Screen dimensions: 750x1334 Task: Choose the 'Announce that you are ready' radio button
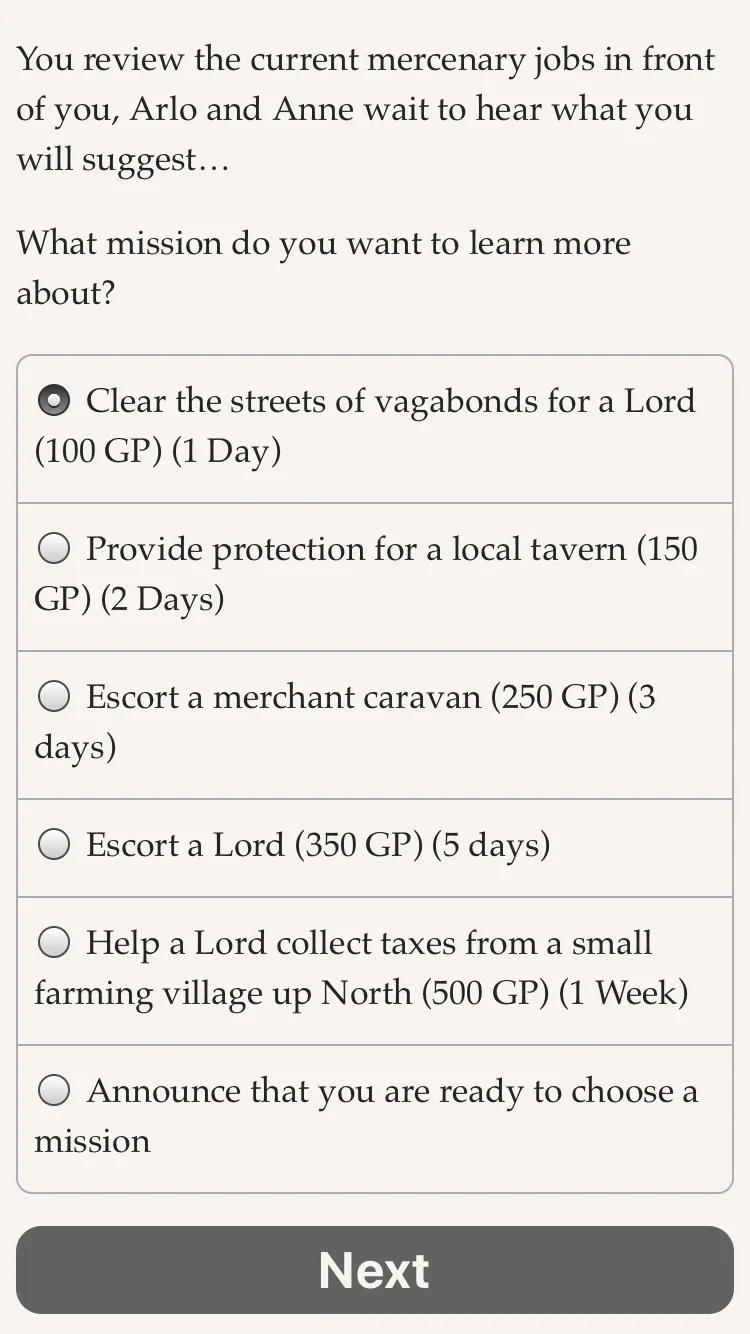54,1090
